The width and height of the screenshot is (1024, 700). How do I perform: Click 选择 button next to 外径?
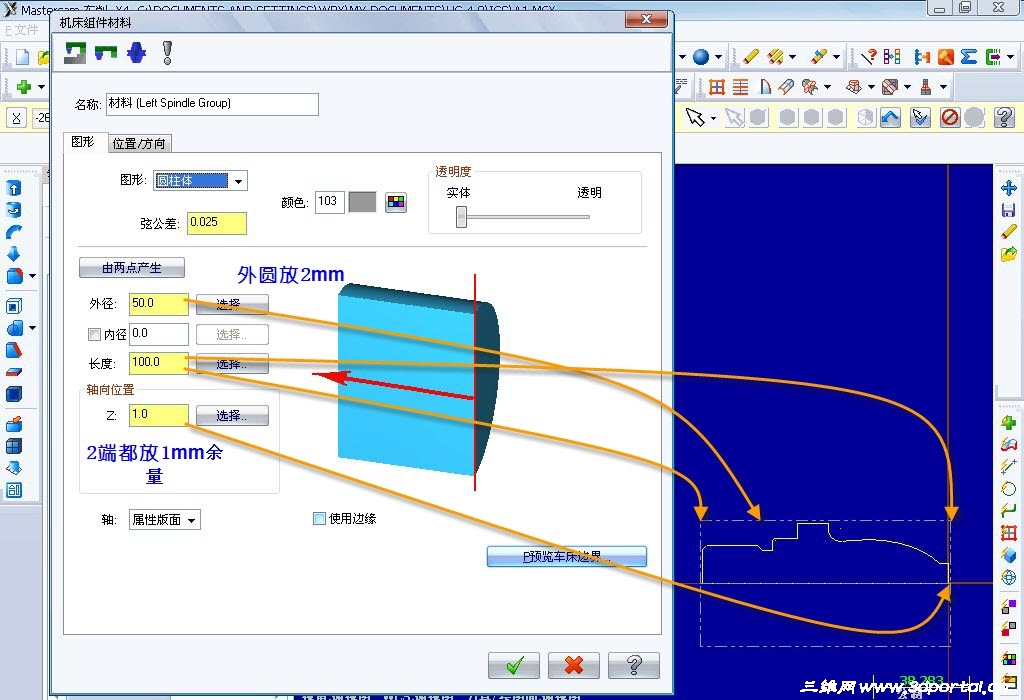(232, 304)
